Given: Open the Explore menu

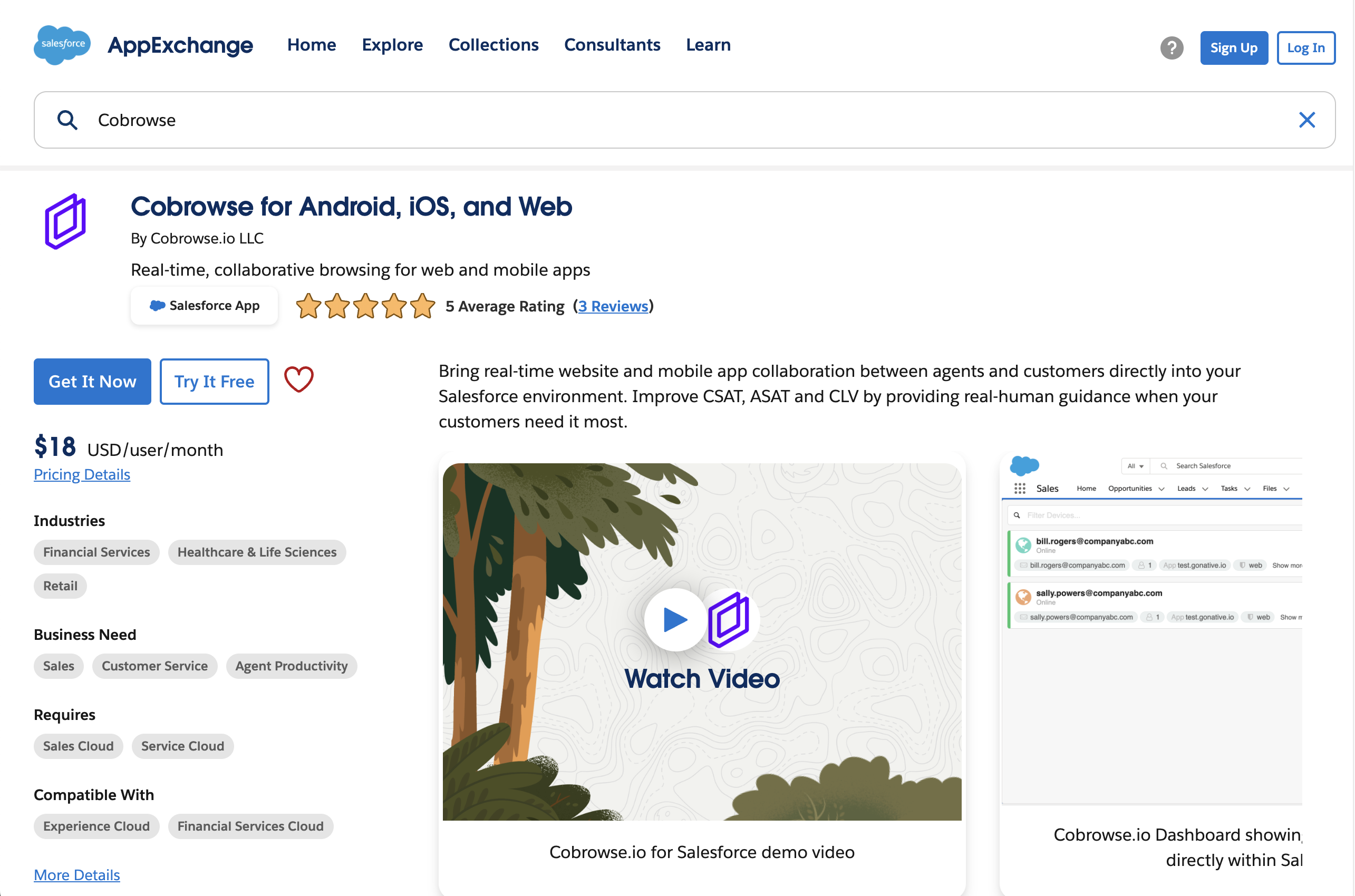Looking at the screenshot, I should (392, 45).
